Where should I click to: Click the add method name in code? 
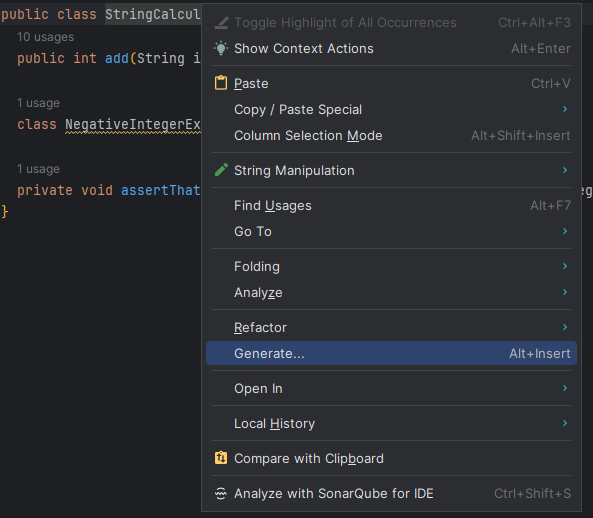[117, 58]
